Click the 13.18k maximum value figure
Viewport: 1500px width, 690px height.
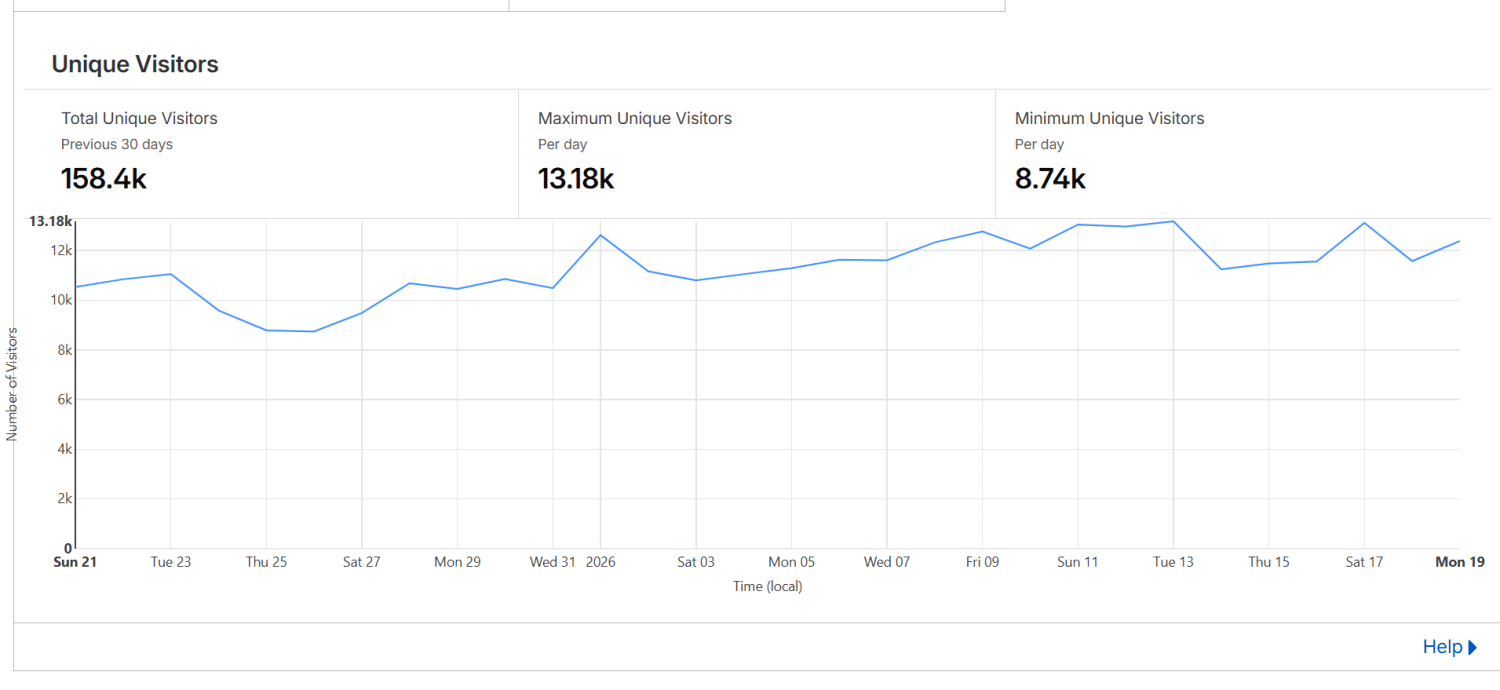576,179
